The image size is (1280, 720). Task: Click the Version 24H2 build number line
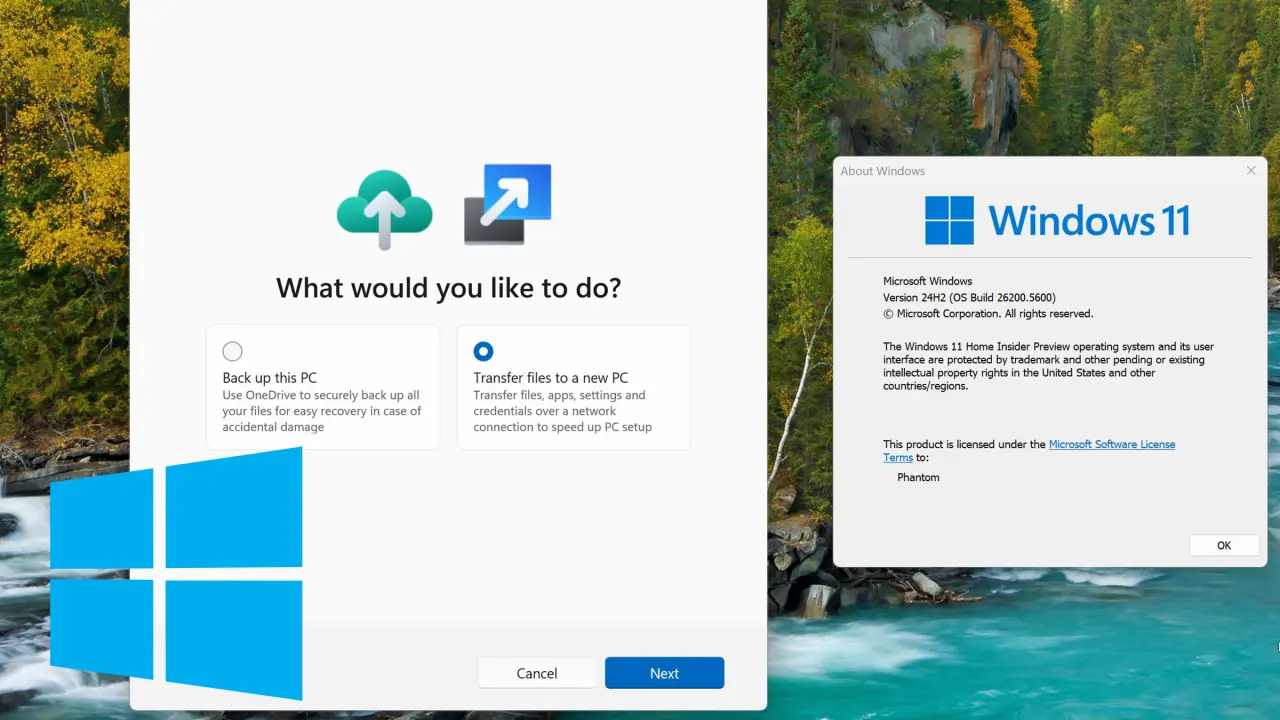click(x=968, y=297)
